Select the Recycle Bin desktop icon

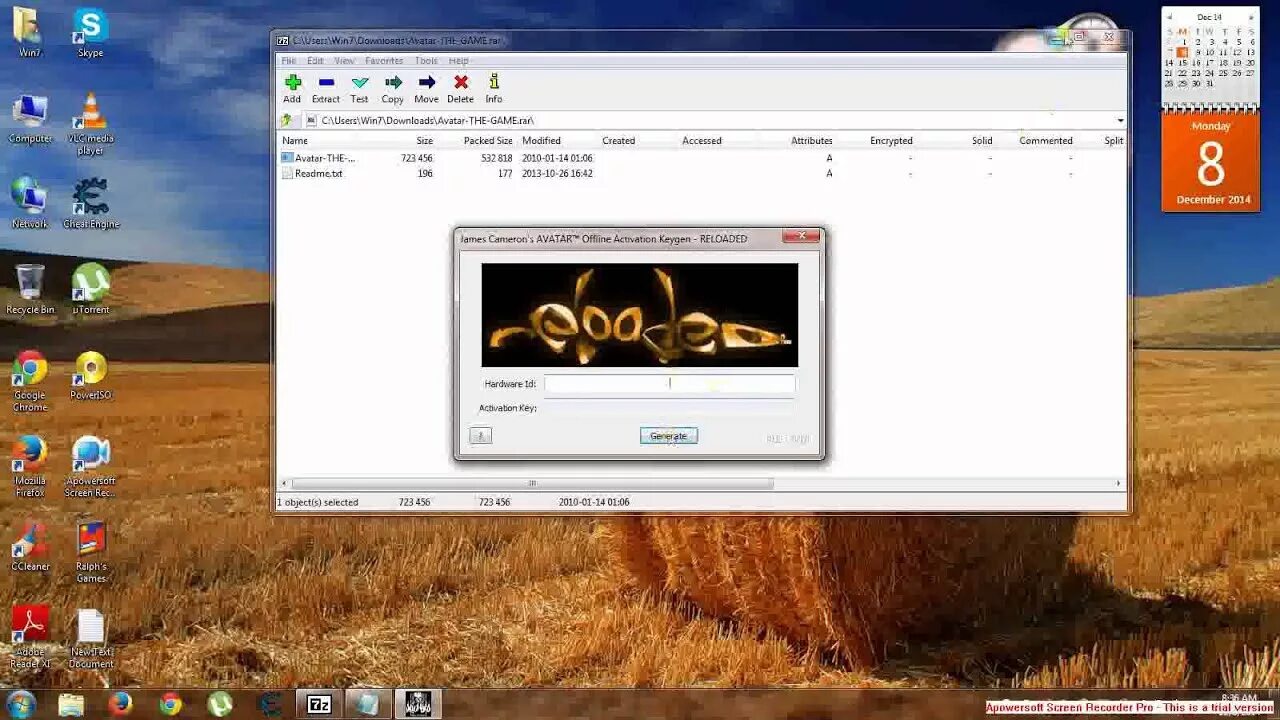(30, 290)
